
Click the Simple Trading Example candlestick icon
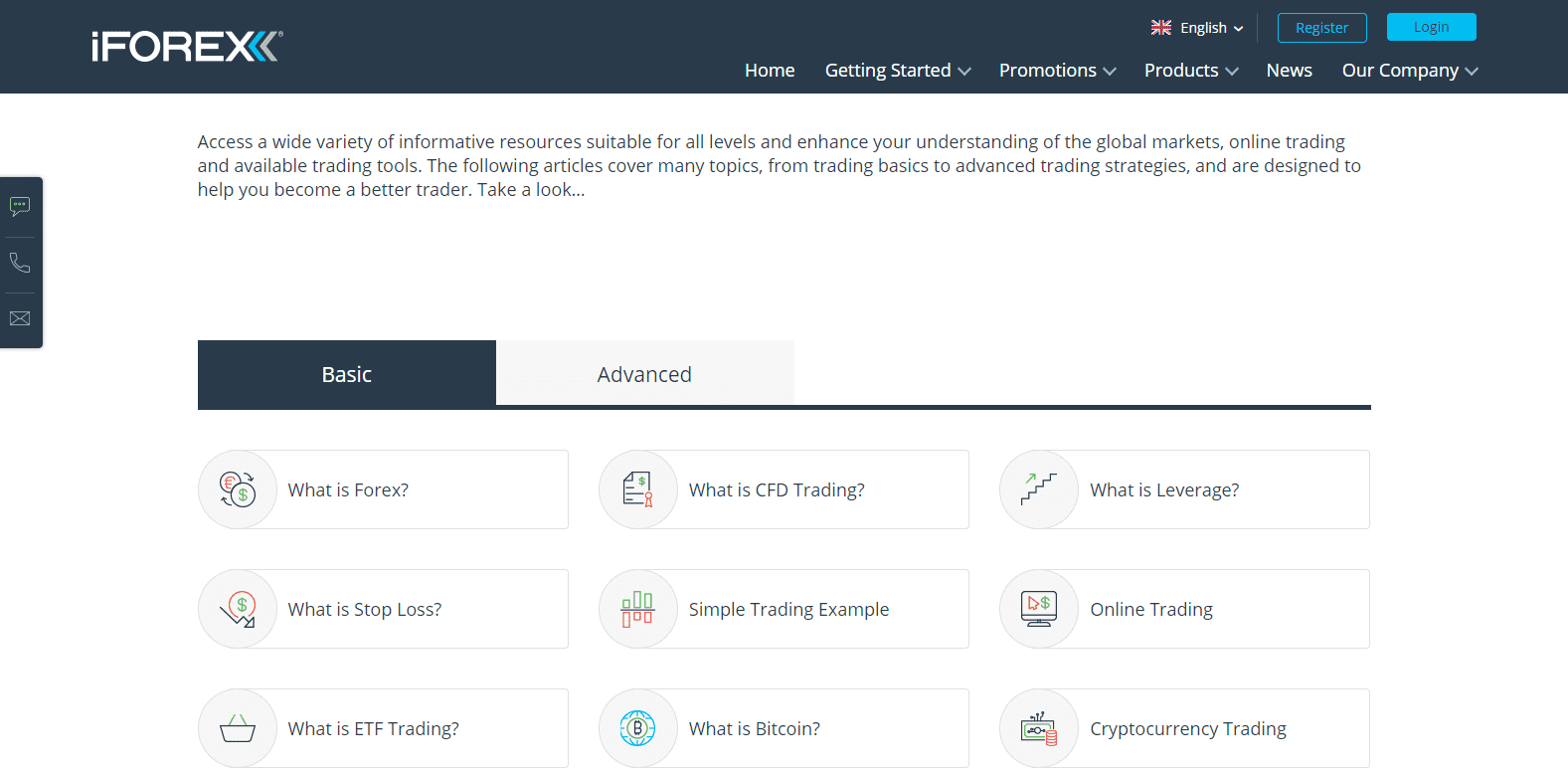point(637,609)
